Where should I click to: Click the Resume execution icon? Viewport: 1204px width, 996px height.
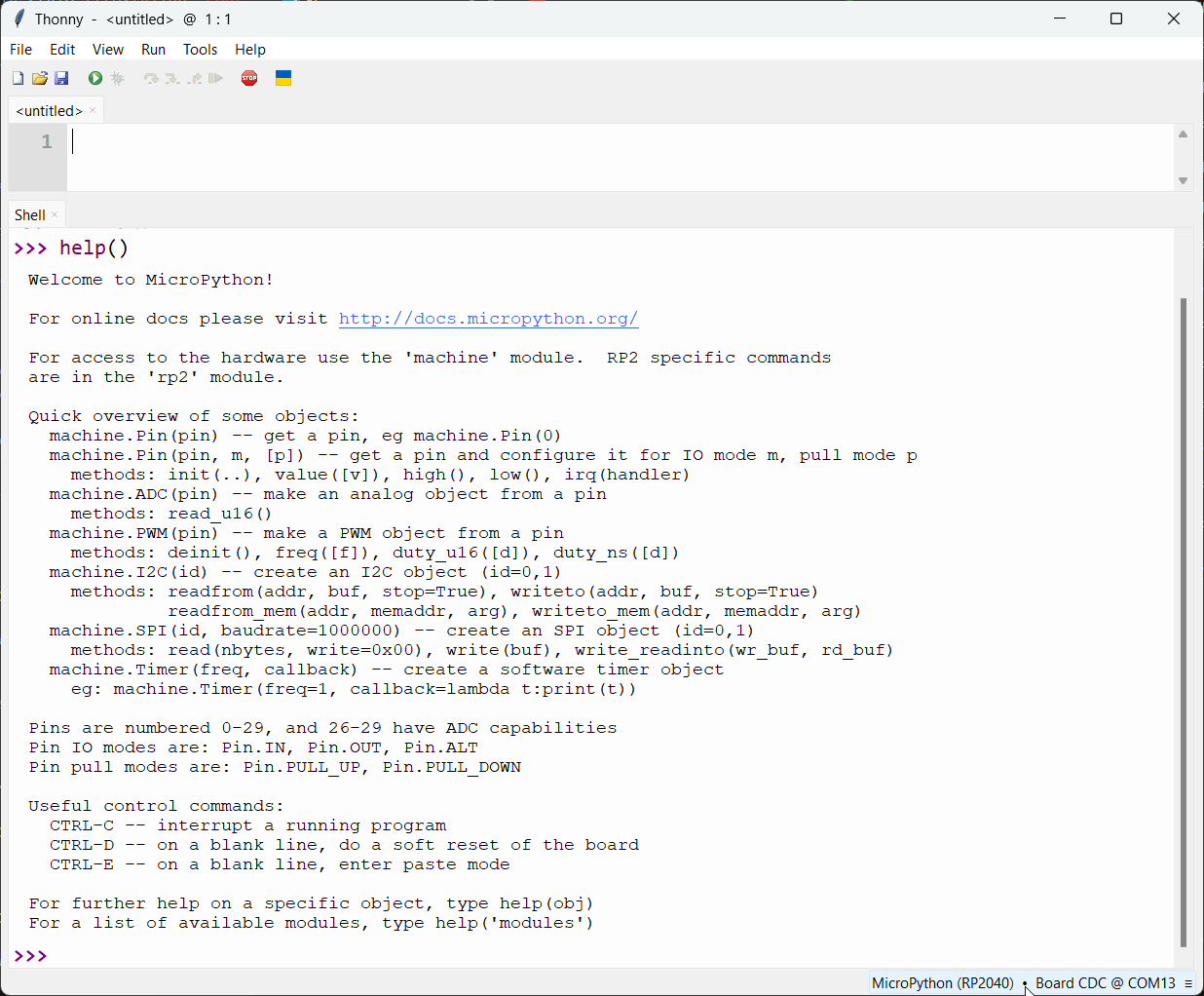(216, 78)
